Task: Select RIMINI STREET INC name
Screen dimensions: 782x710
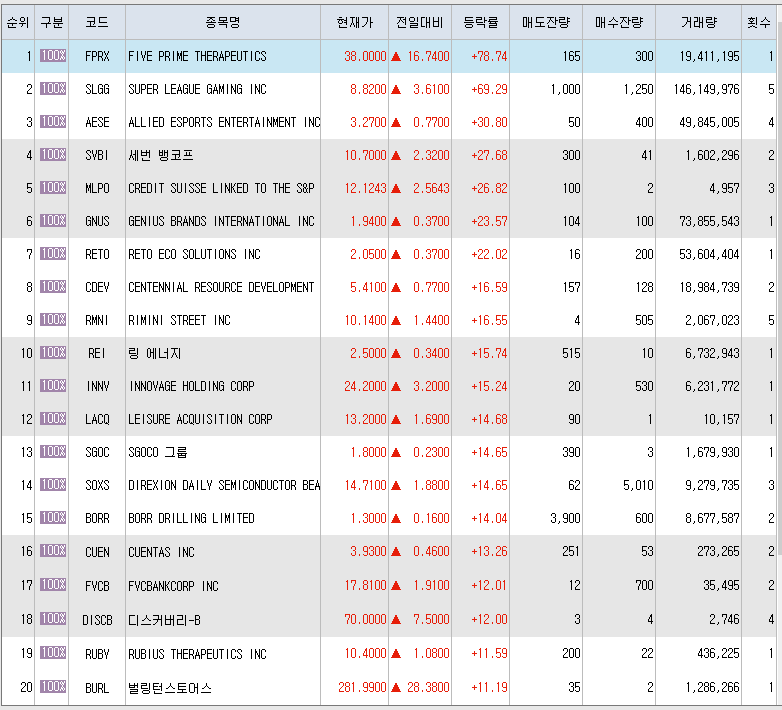Action: point(180,320)
